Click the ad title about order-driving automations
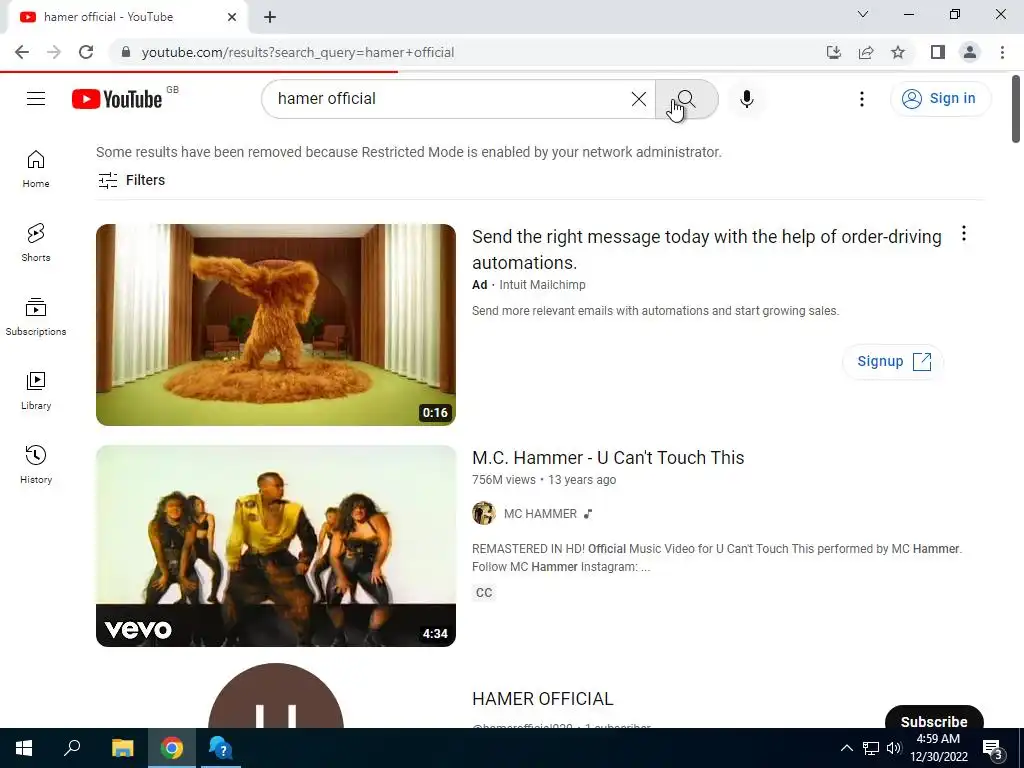 click(x=707, y=249)
